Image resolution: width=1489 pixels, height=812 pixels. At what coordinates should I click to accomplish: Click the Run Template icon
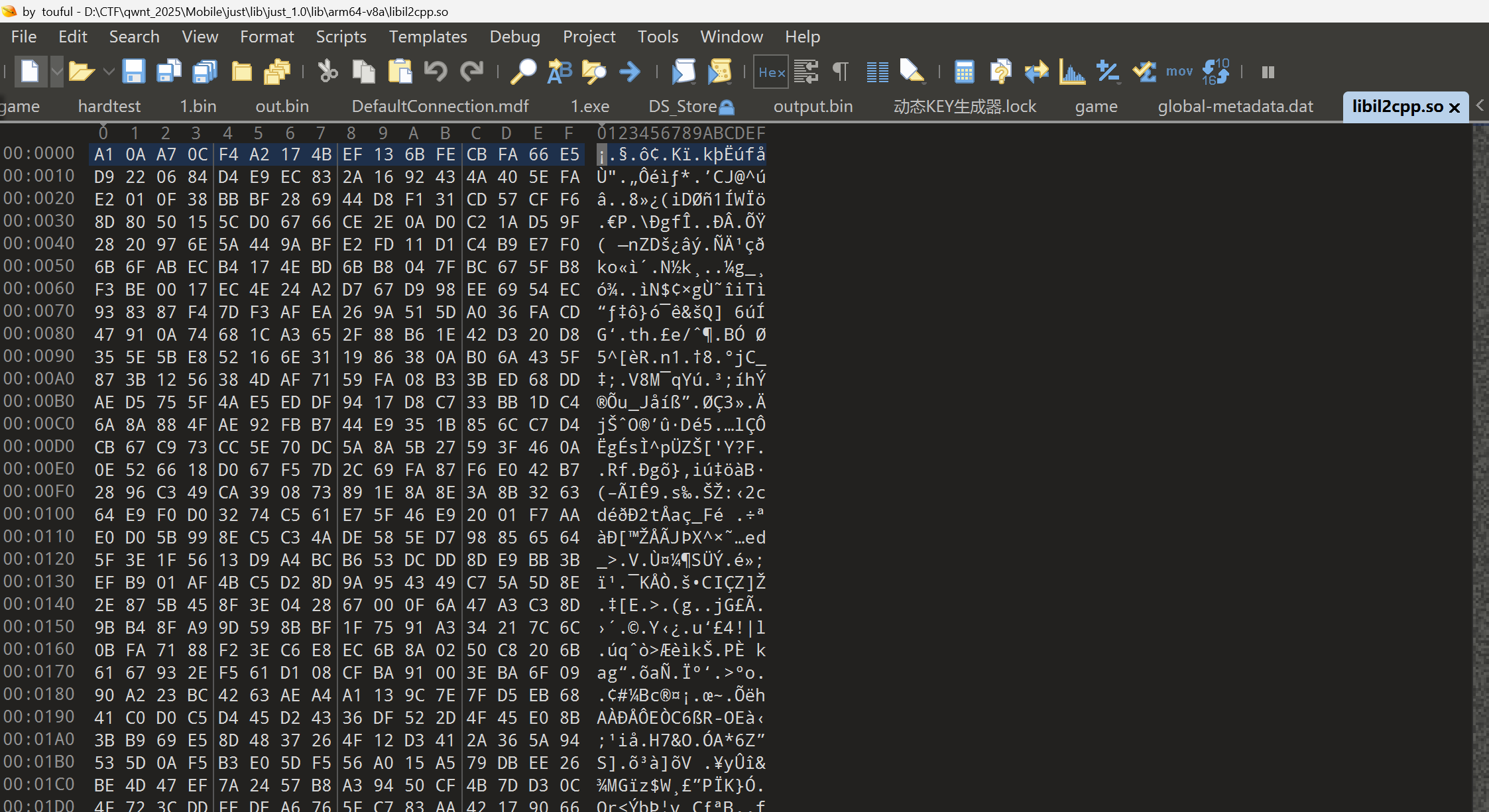coord(719,72)
